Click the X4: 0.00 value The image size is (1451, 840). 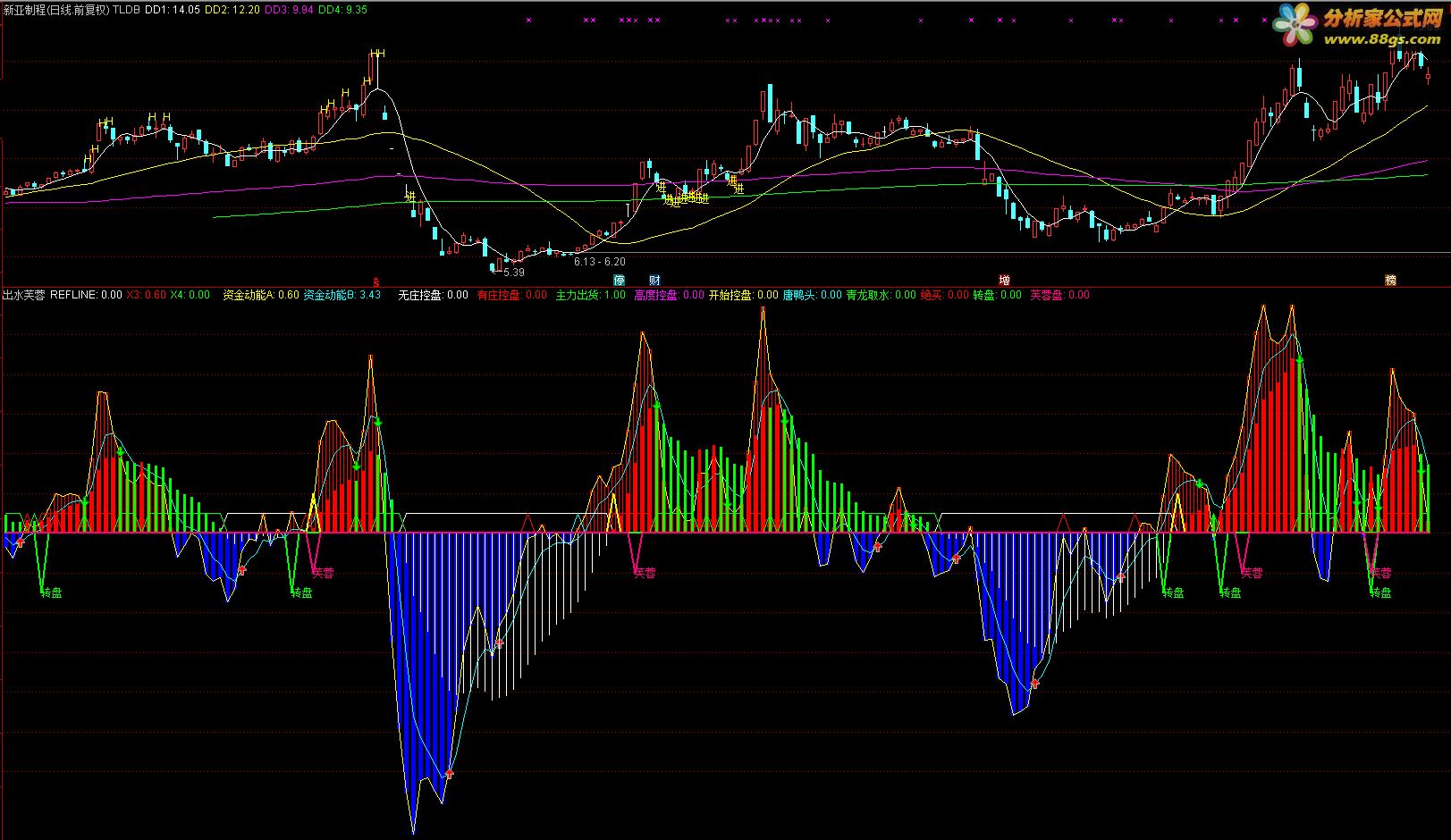(x=190, y=295)
